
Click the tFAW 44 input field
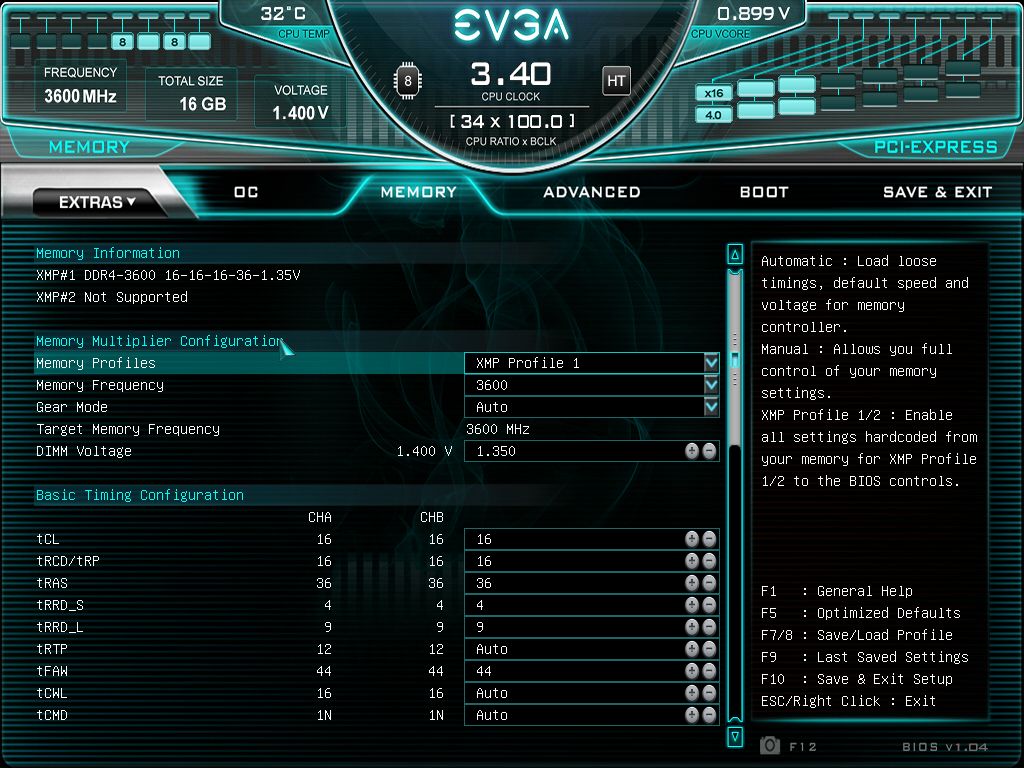592,671
